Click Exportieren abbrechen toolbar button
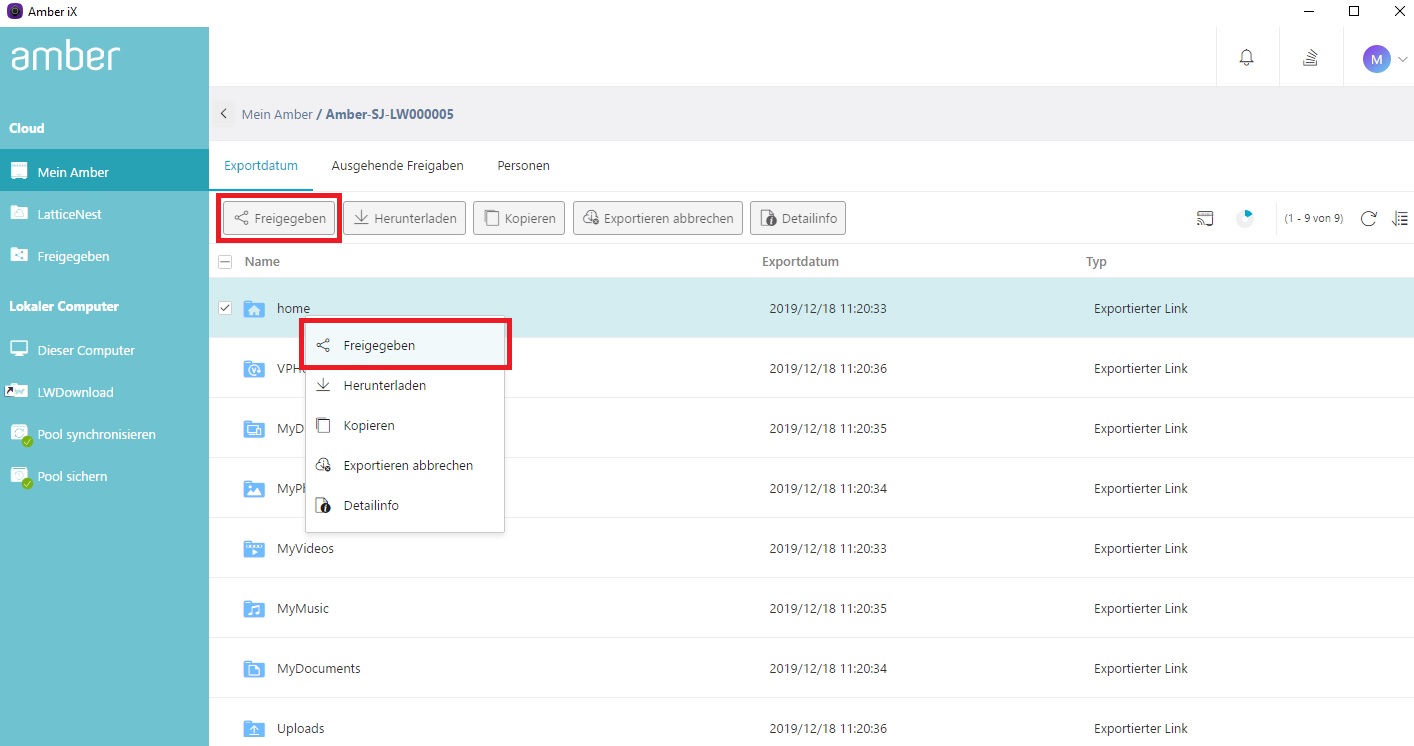 [x=658, y=218]
